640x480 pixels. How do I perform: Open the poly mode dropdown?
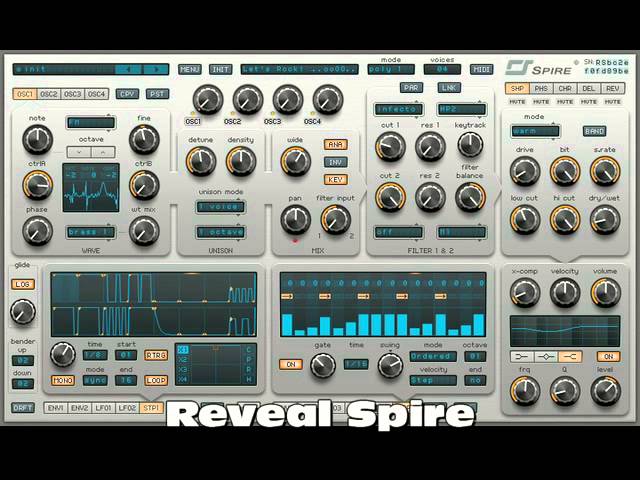point(391,69)
